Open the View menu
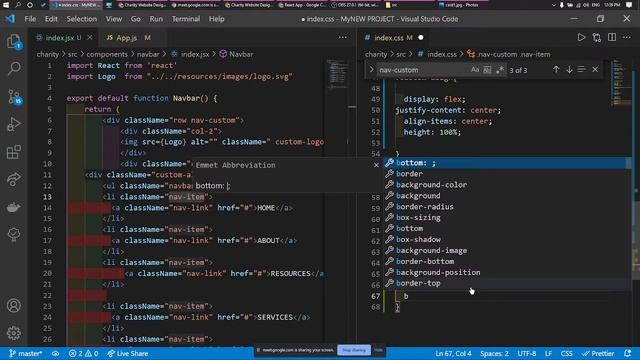The image size is (640, 360). coord(113,19)
